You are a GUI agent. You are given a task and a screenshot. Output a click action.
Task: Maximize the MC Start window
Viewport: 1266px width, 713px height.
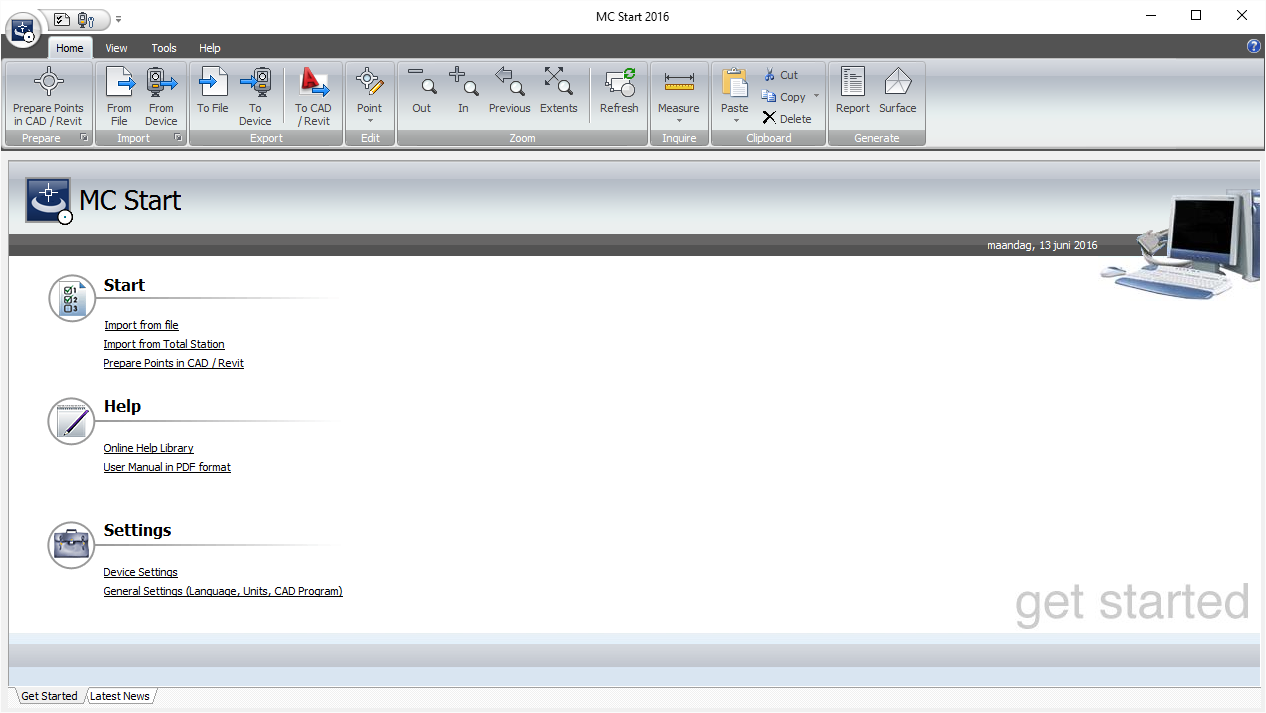click(x=1196, y=15)
